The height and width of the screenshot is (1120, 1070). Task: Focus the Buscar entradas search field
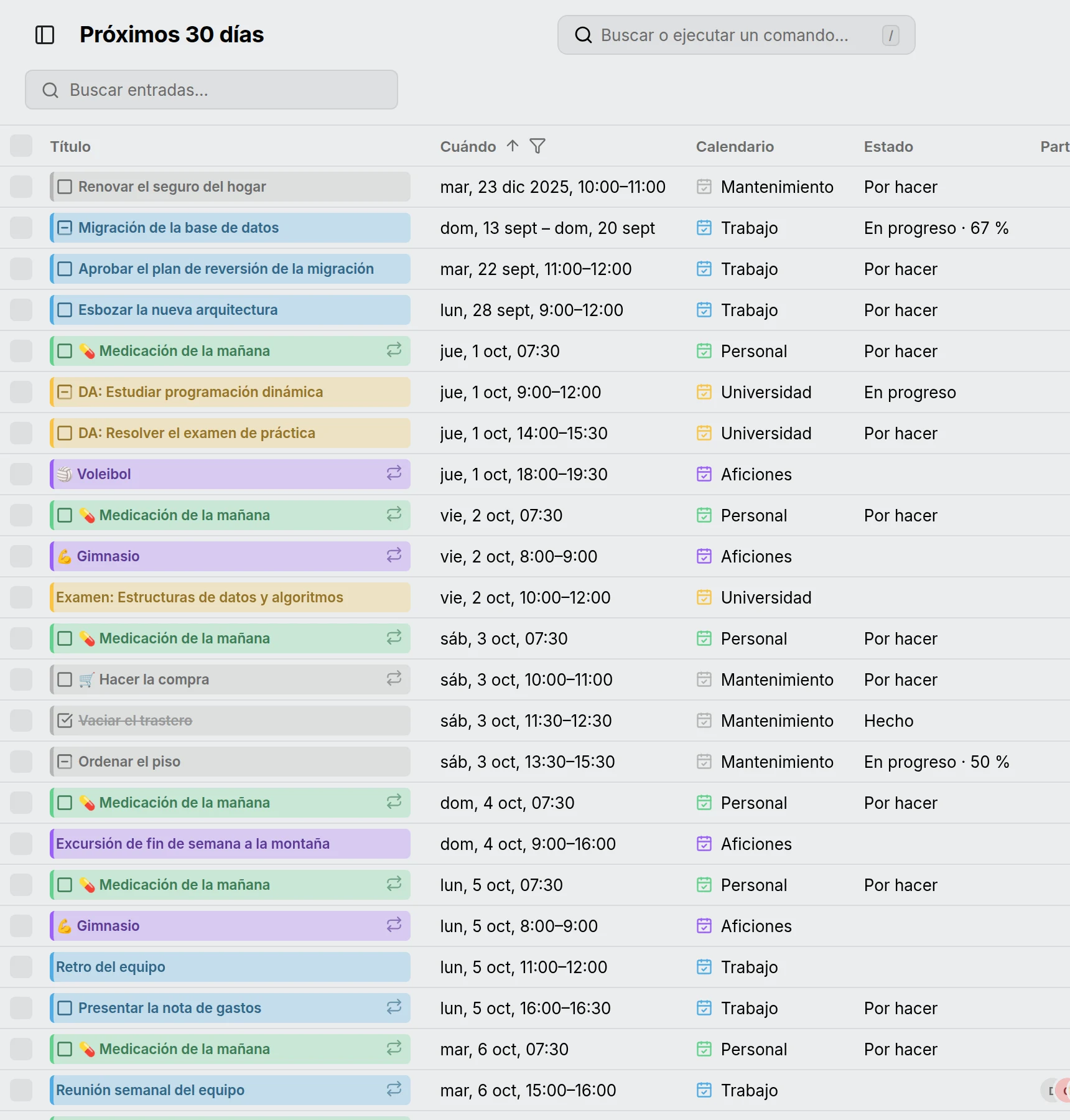coord(212,90)
